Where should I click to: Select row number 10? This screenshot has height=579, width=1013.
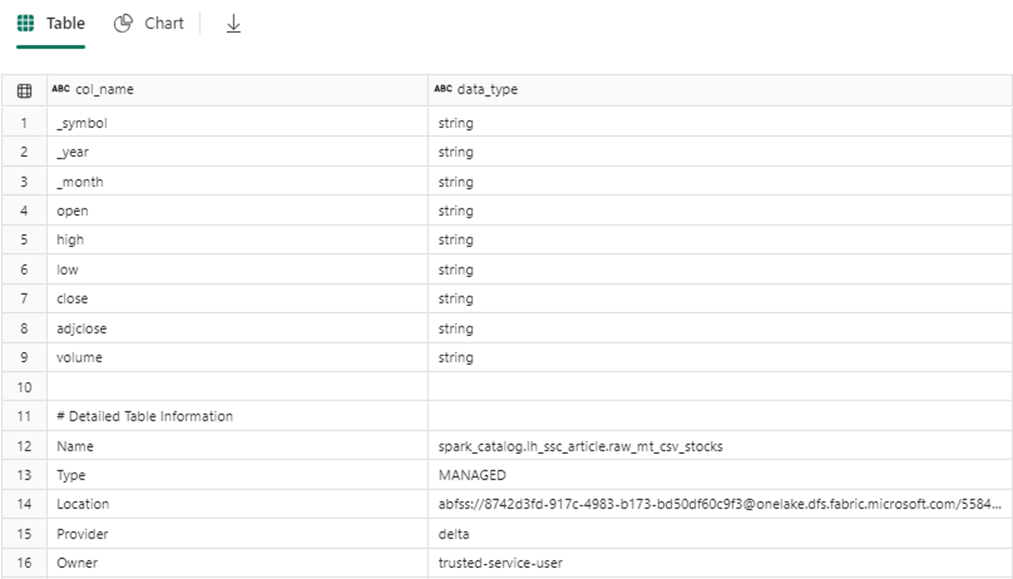point(25,387)
